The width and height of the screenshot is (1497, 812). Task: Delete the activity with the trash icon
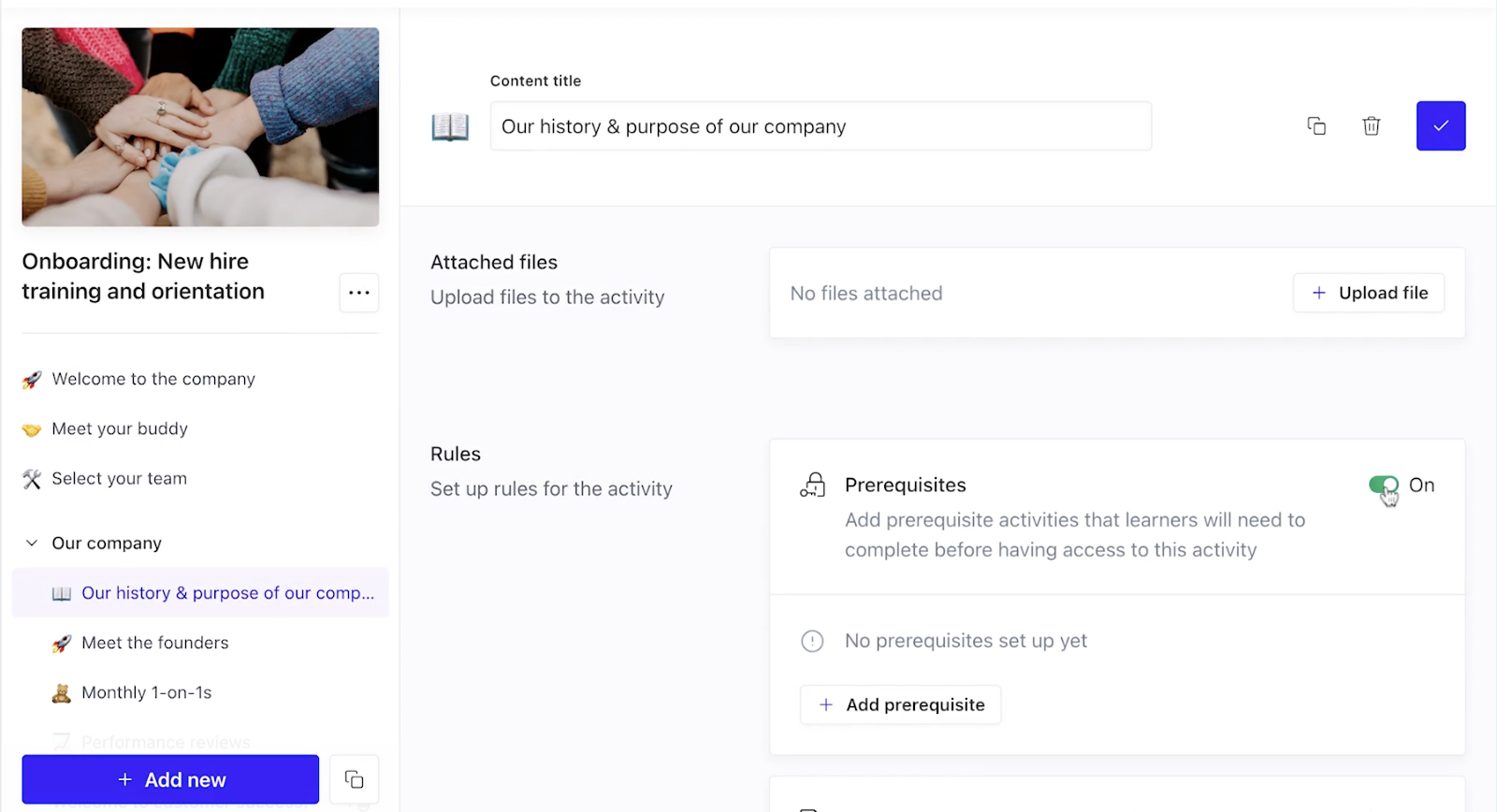tap(1372, 126)
